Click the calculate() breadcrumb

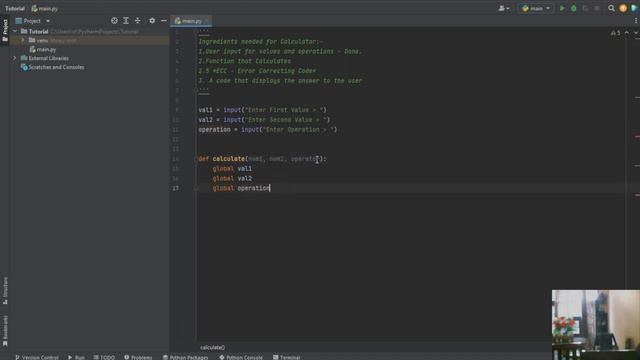(212, 347)
